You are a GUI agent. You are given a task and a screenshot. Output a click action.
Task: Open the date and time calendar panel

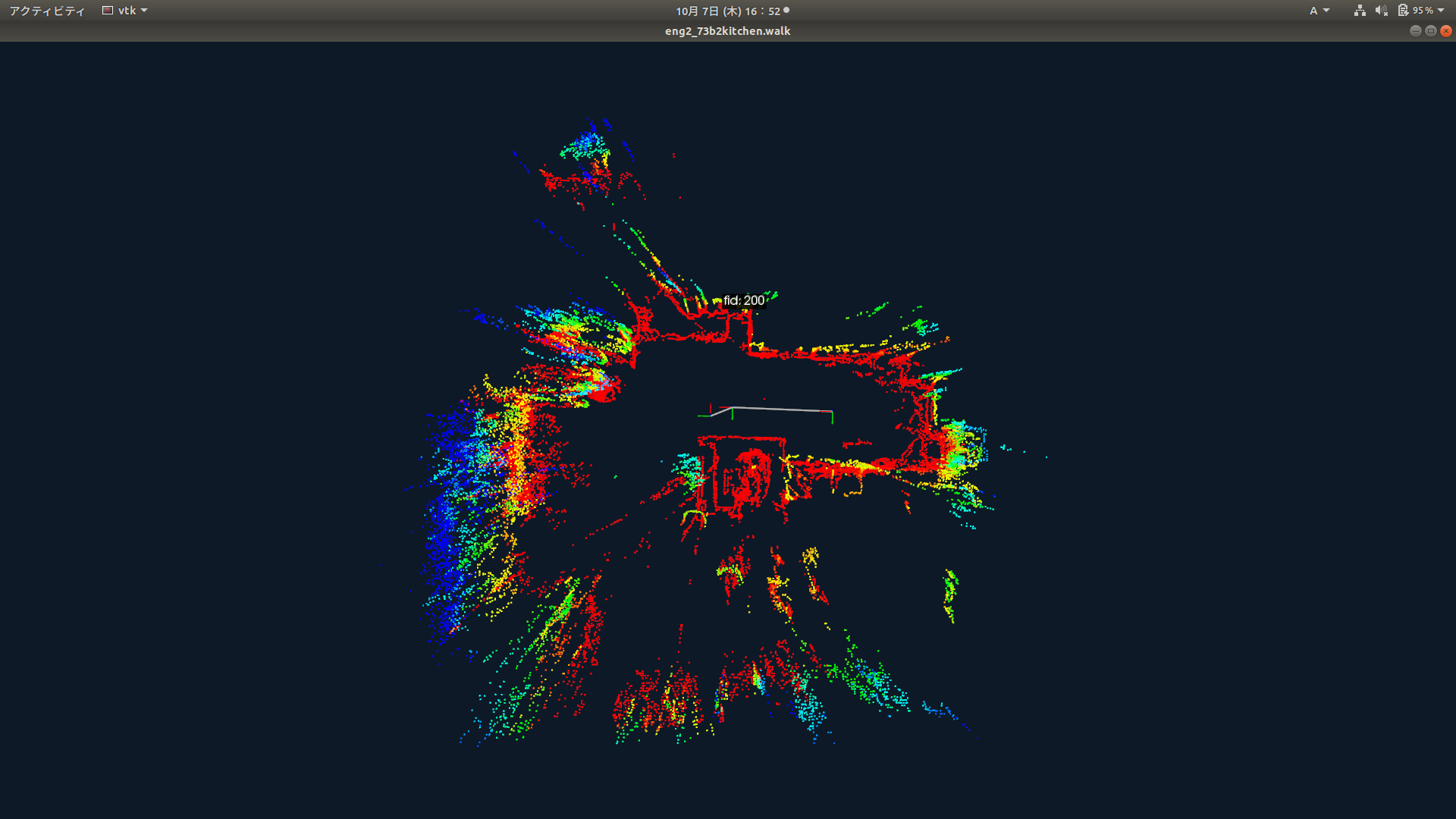pos(727,11)
